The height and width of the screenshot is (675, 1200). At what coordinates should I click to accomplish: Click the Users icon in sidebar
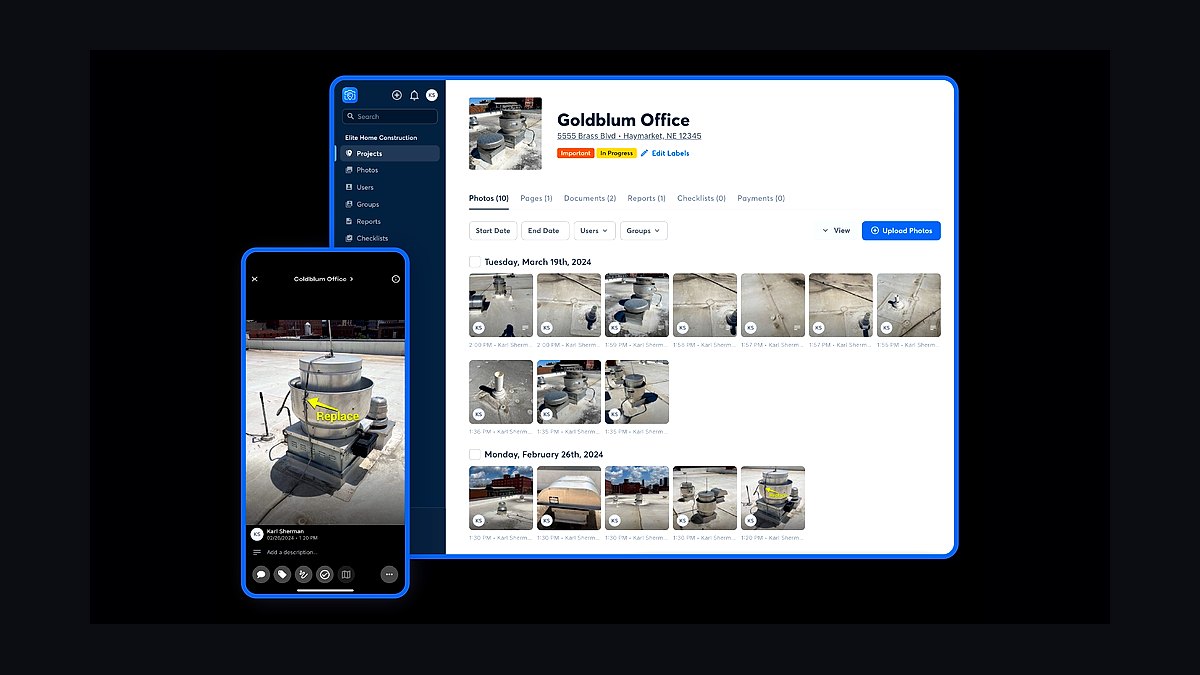349,187
